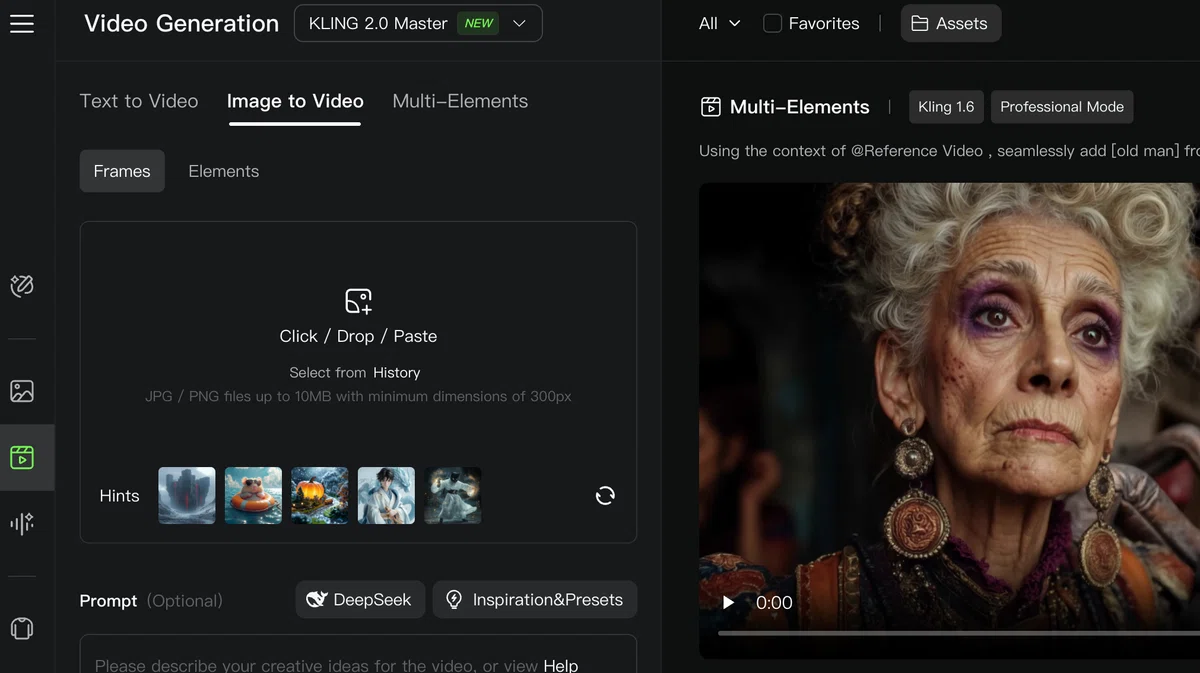Click the 0:00 video timestamp
Image resolution: width=1200 pixels, height=673 pixels.
[774, 603]
